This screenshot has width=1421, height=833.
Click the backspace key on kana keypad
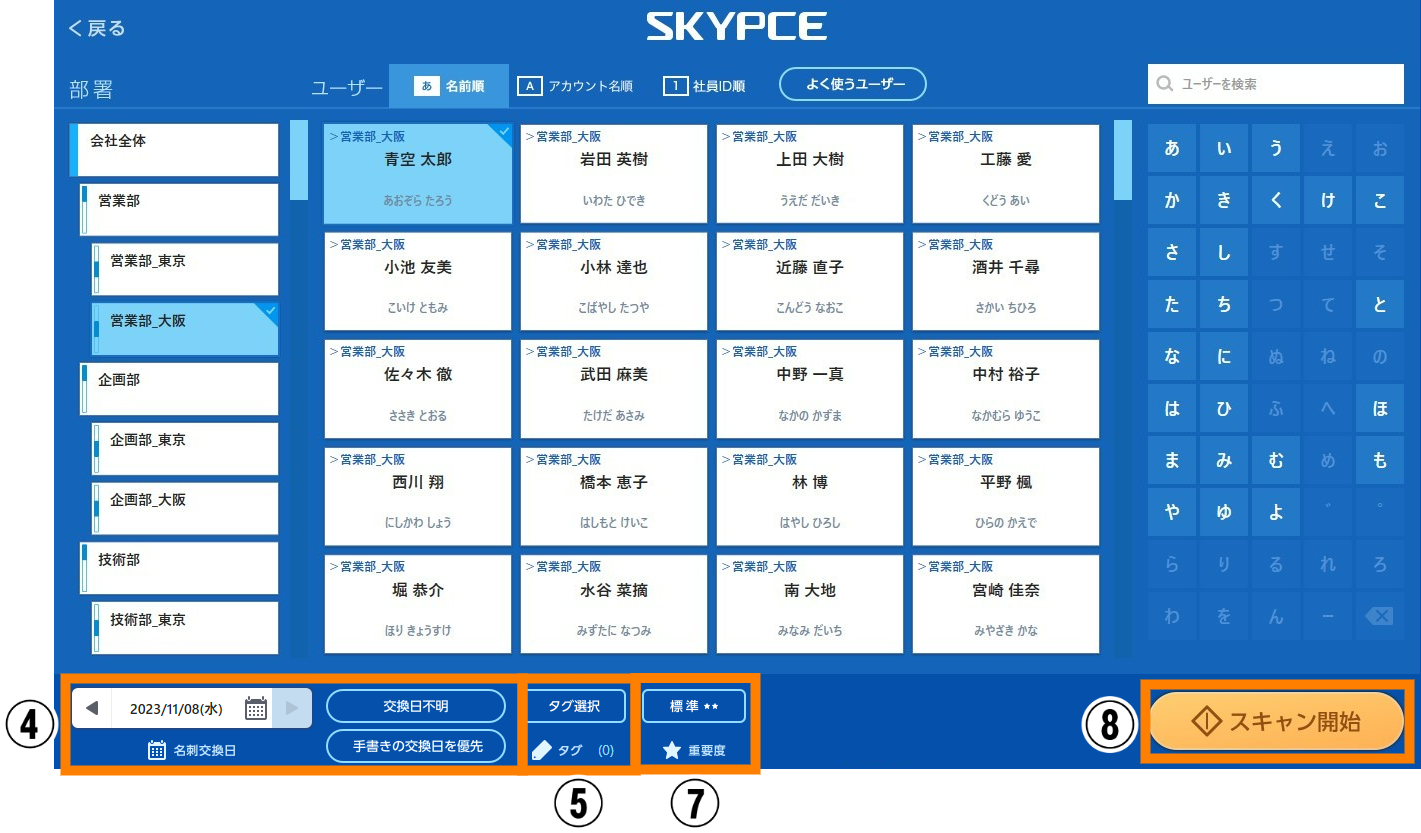pos(1379,617)
